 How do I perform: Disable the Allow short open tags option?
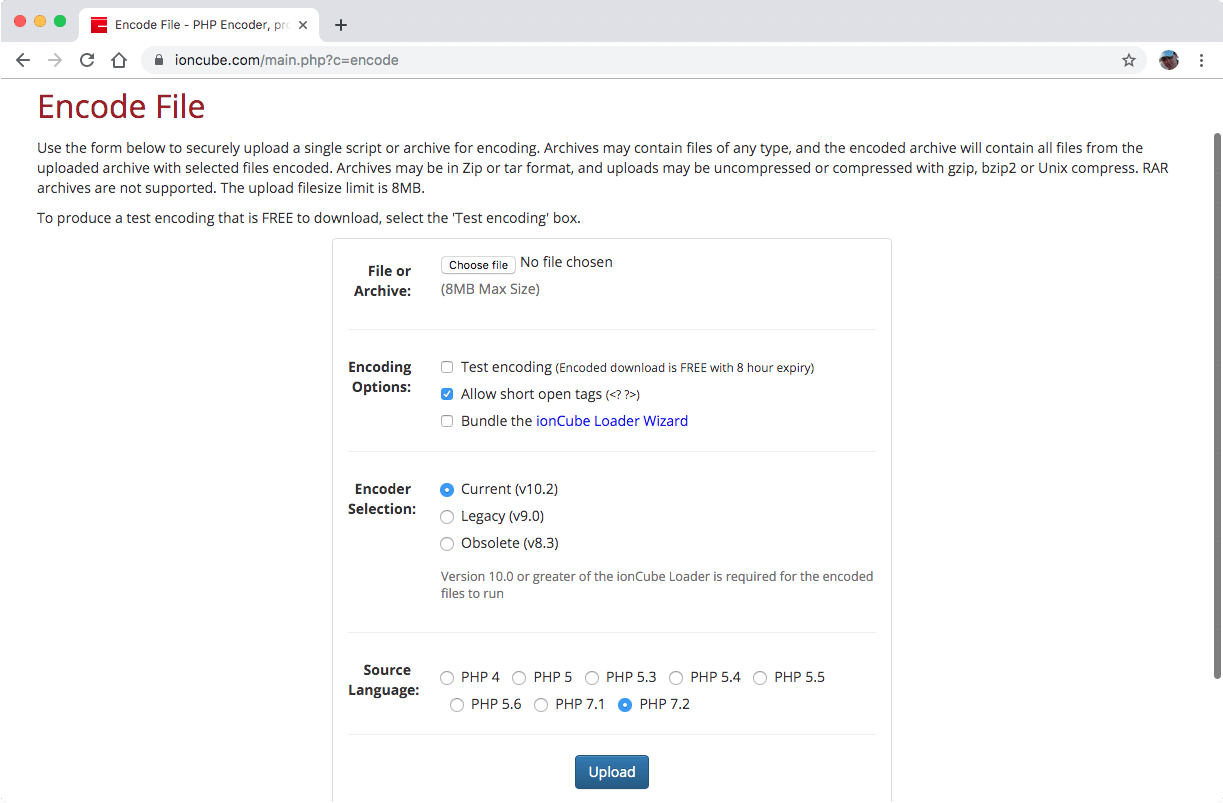pos(446,394)
